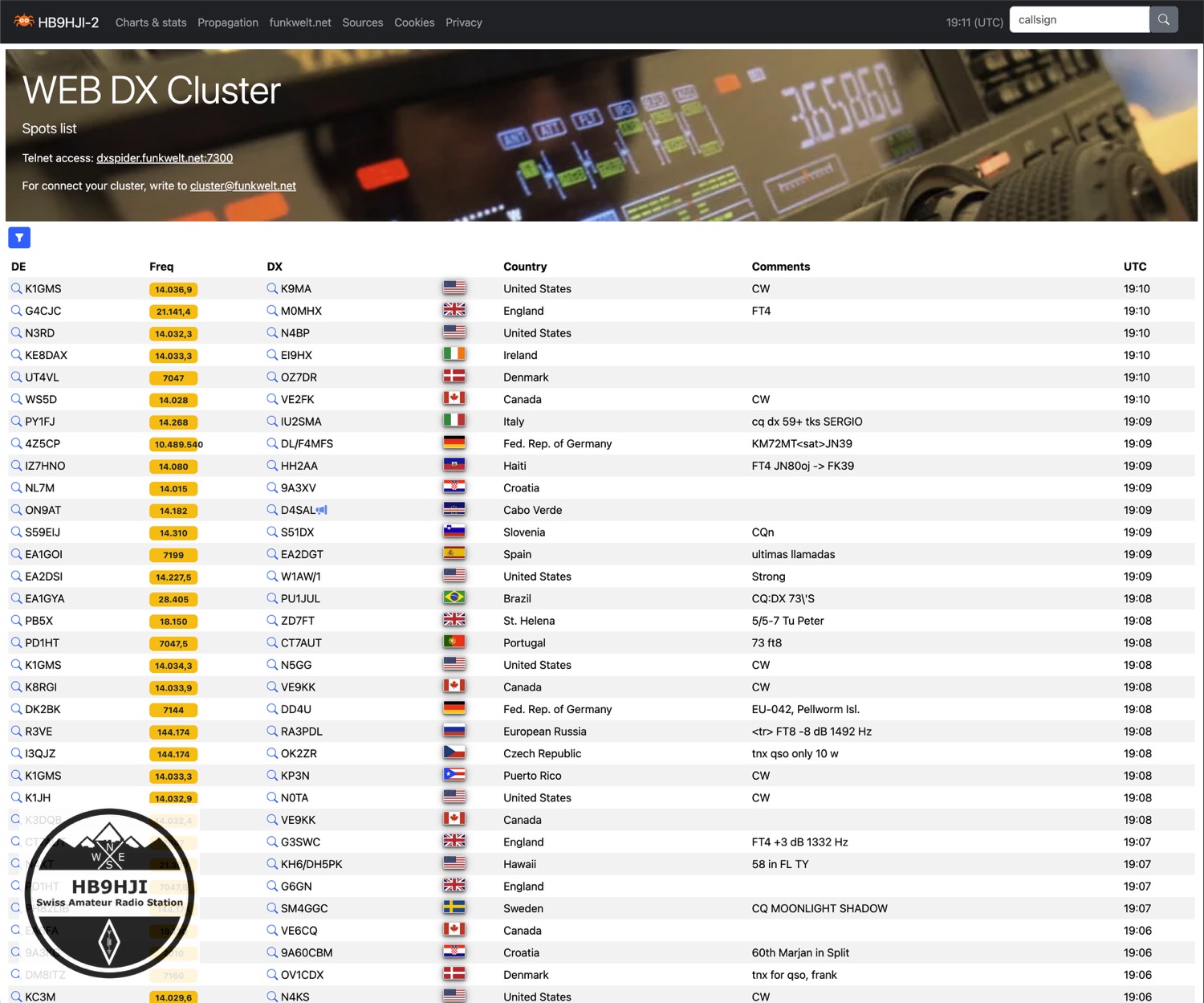
Task: Open the Propagation page
Action: tap(228, 22)
